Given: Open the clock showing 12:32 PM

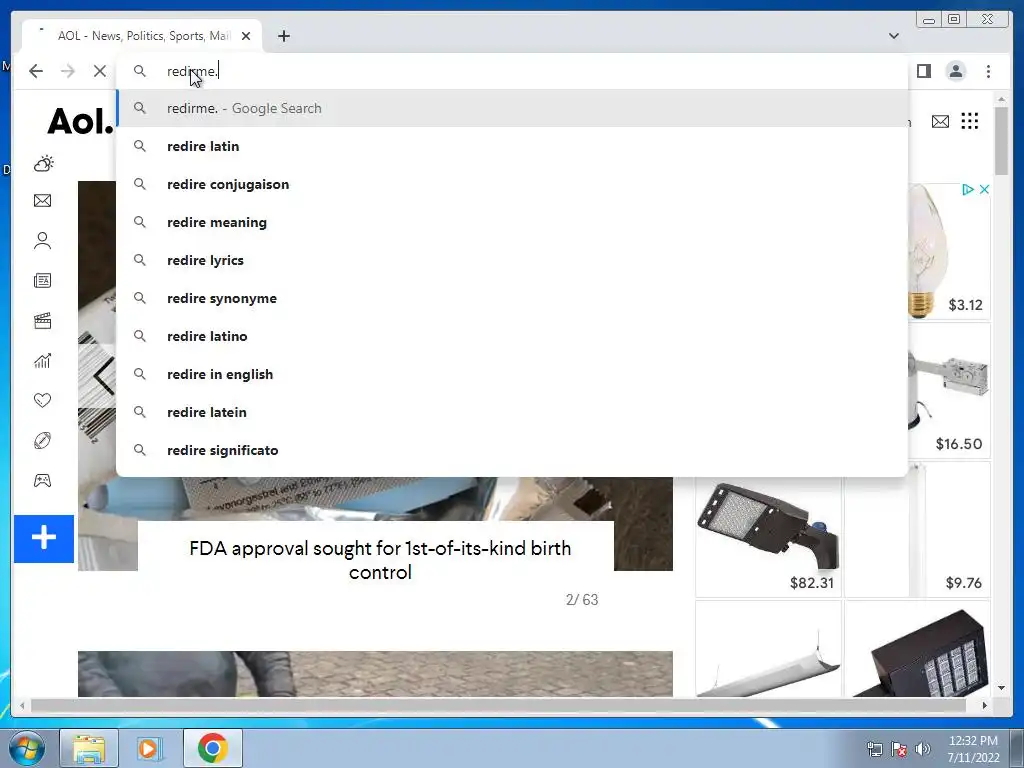Looking at the screenshot, I should pos(973,748).
